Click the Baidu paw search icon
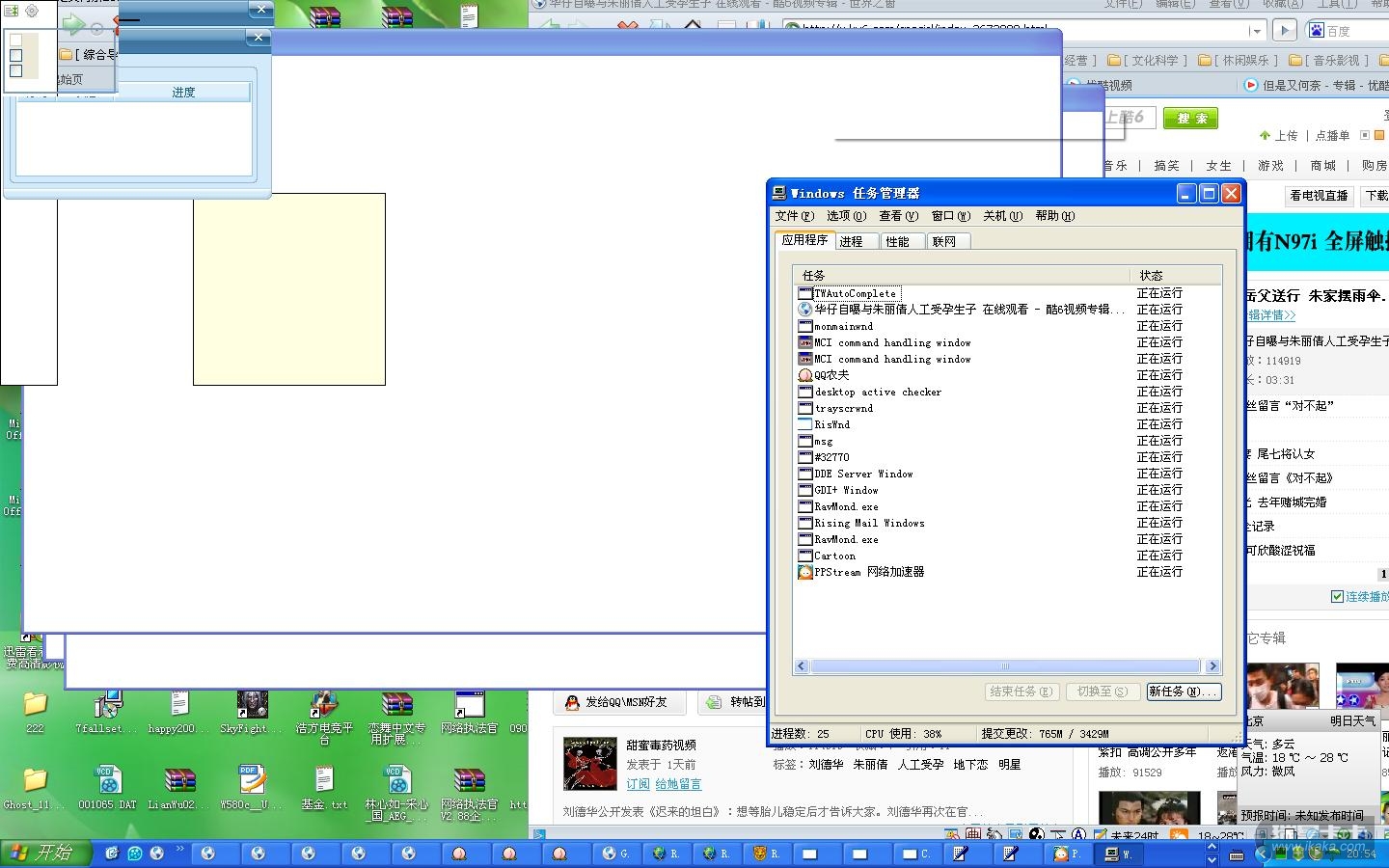 click(x=1317, y=31)
